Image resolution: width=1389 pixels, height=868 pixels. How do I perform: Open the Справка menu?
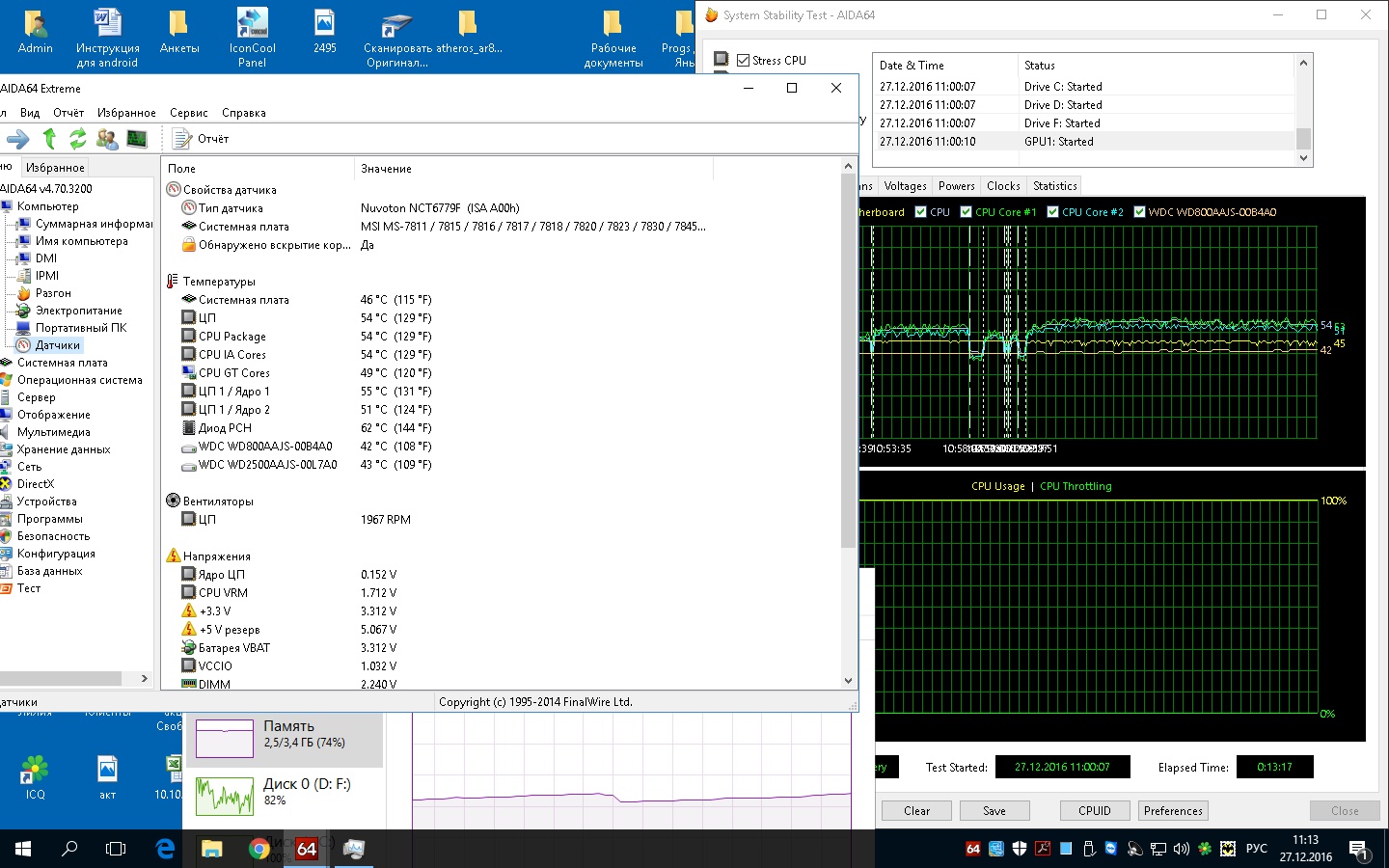(244, 113)
